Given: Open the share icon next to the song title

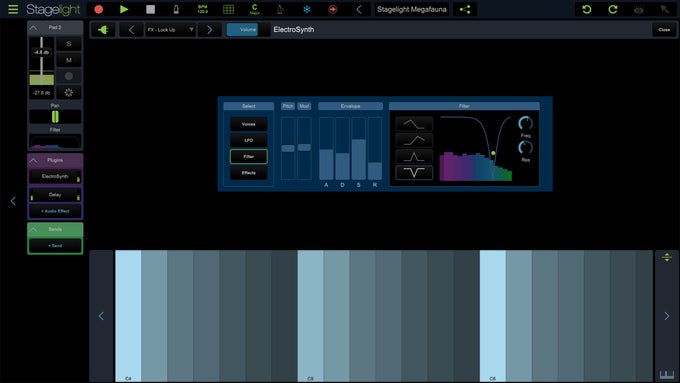Looking at the screenshot, I should (465, 9).
